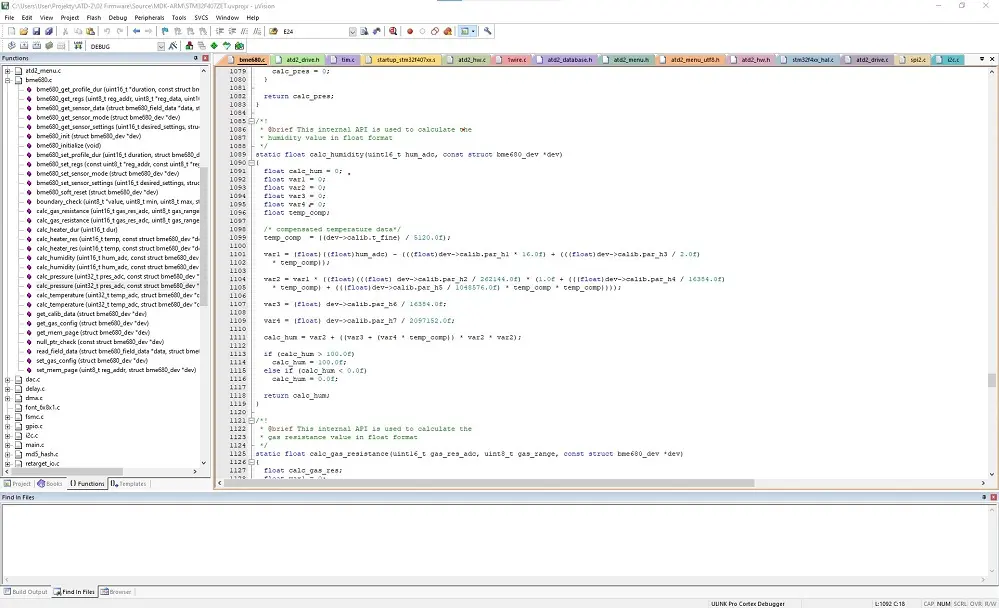Click the E24 find text field
Image resolution: width=999 pixels, height=608 pixels.
(x=316, y=31)
